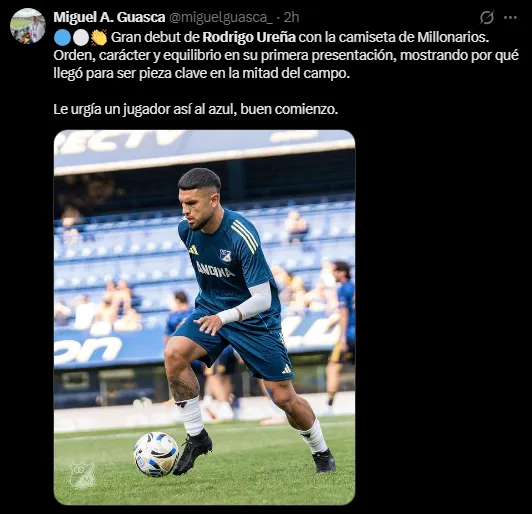Click the Millonarios crest on the shirt
This screenshot has width=532, height=514.
tap(226, 255)
